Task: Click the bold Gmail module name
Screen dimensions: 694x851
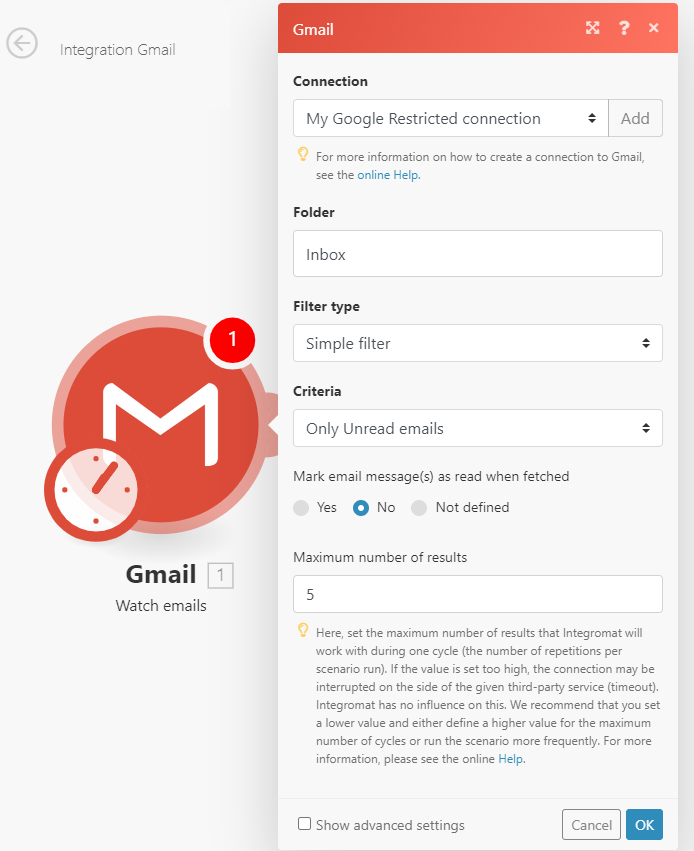Action: (x=161, y=574)
